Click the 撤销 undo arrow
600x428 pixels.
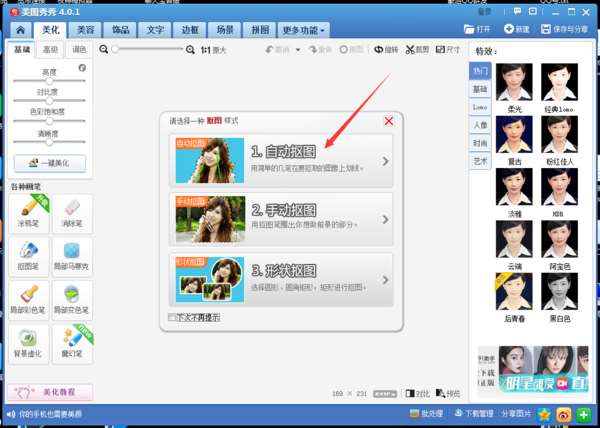click(278, 50)
